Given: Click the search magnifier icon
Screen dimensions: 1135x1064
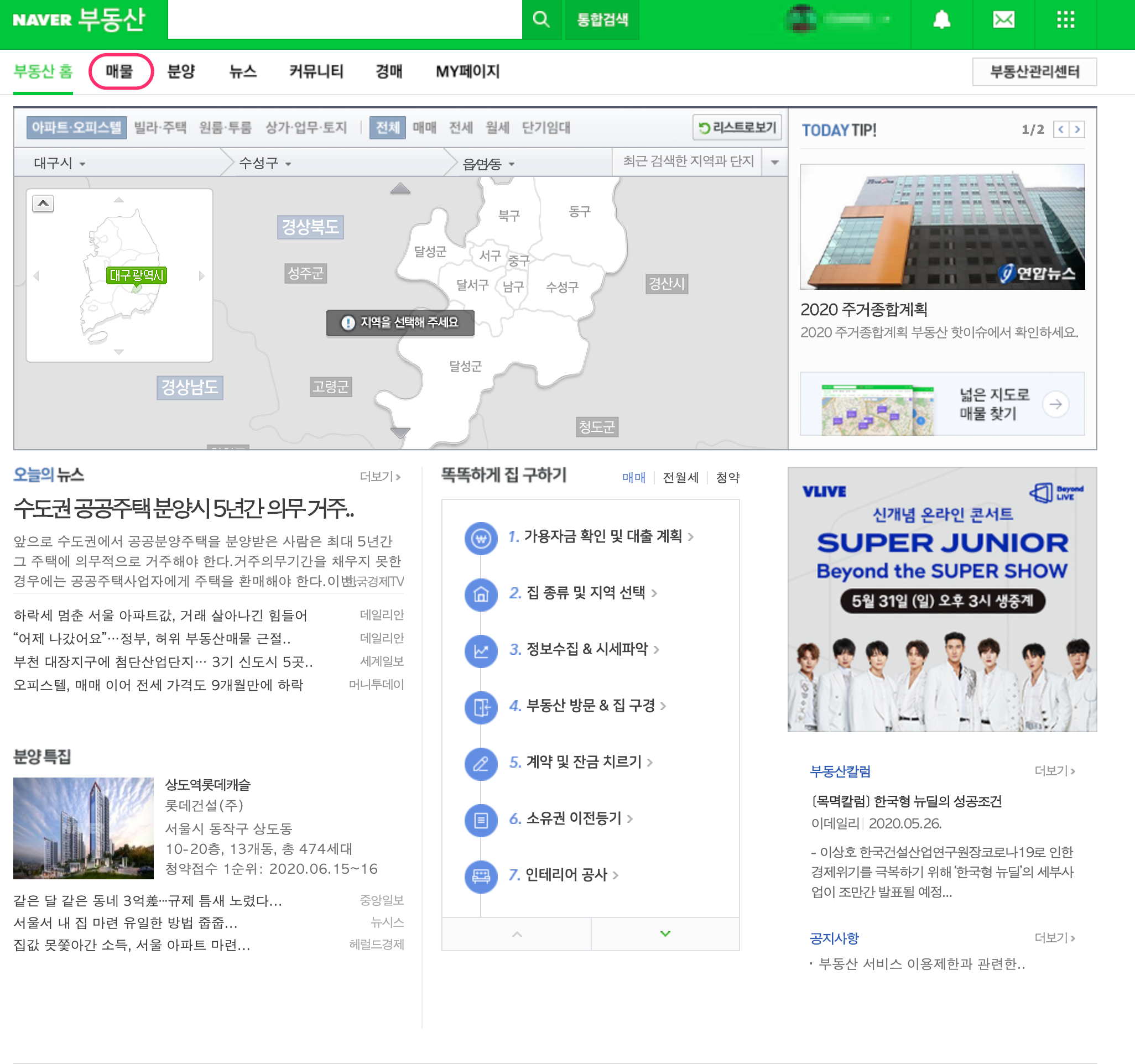Looking at the screenshot, I should click(540, 20).
